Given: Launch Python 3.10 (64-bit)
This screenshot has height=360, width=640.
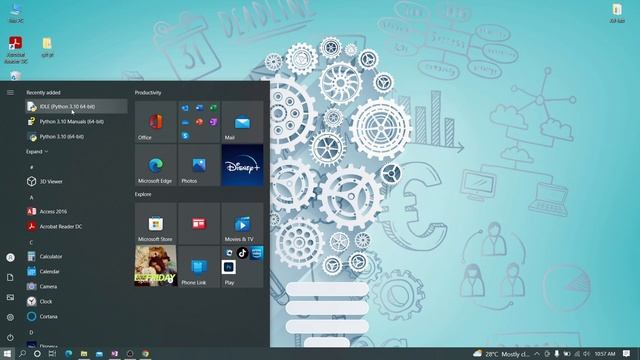Looking at the screenshot, I should [x=76, y=137].
